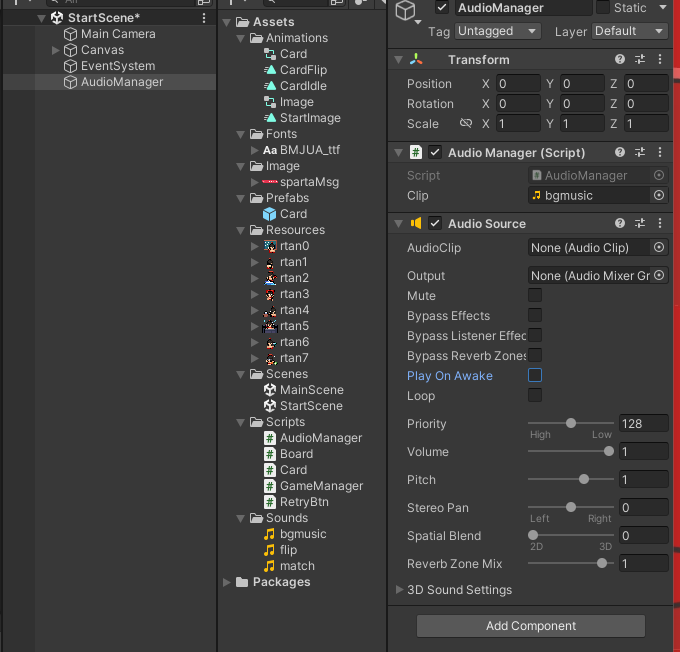Click the Priority slider handle
The height and width of the screenshot is (652, 680).
click(x=571, y=423)
